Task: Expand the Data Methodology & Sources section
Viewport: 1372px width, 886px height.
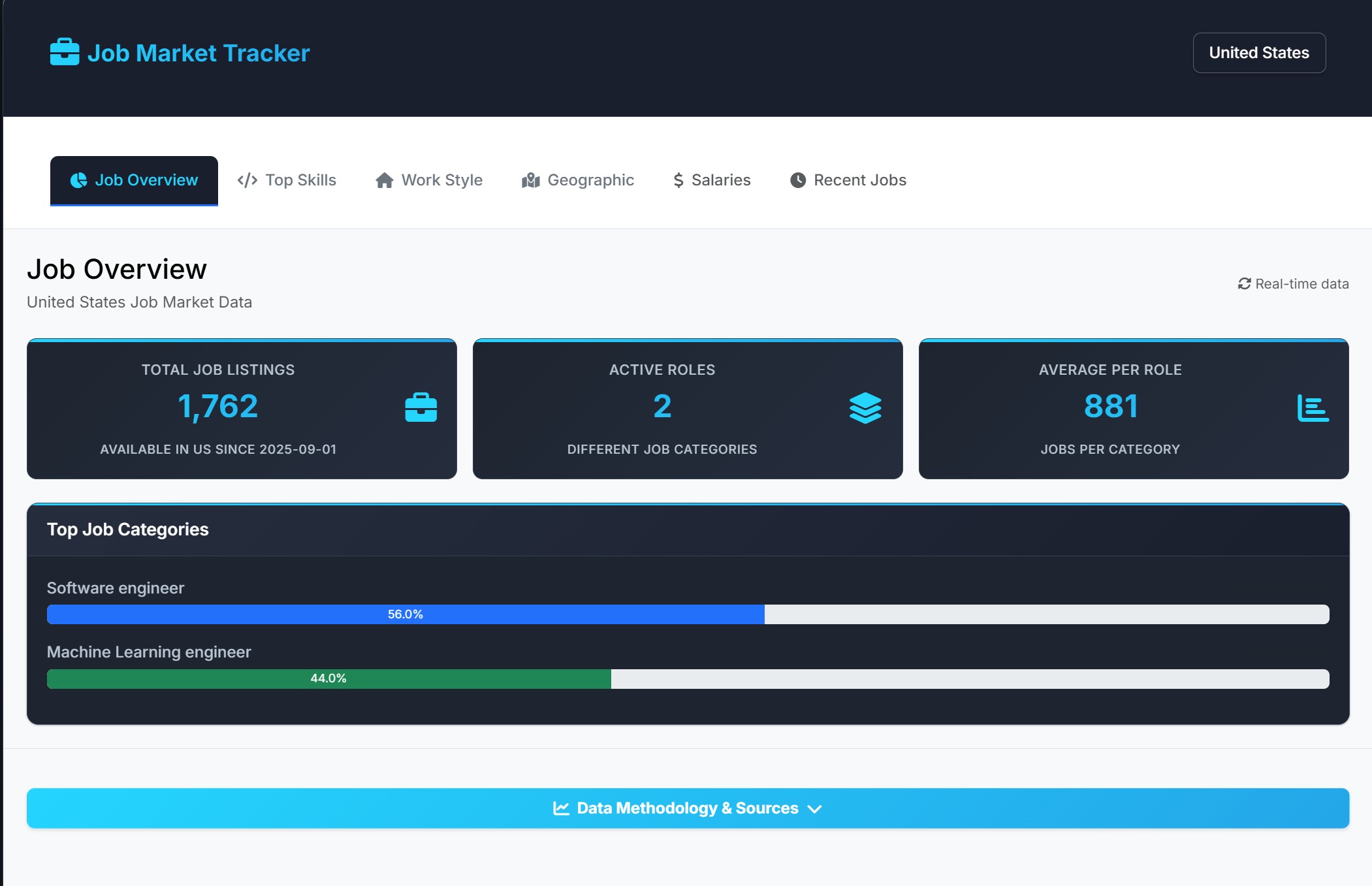Action: tap(687, 808)
